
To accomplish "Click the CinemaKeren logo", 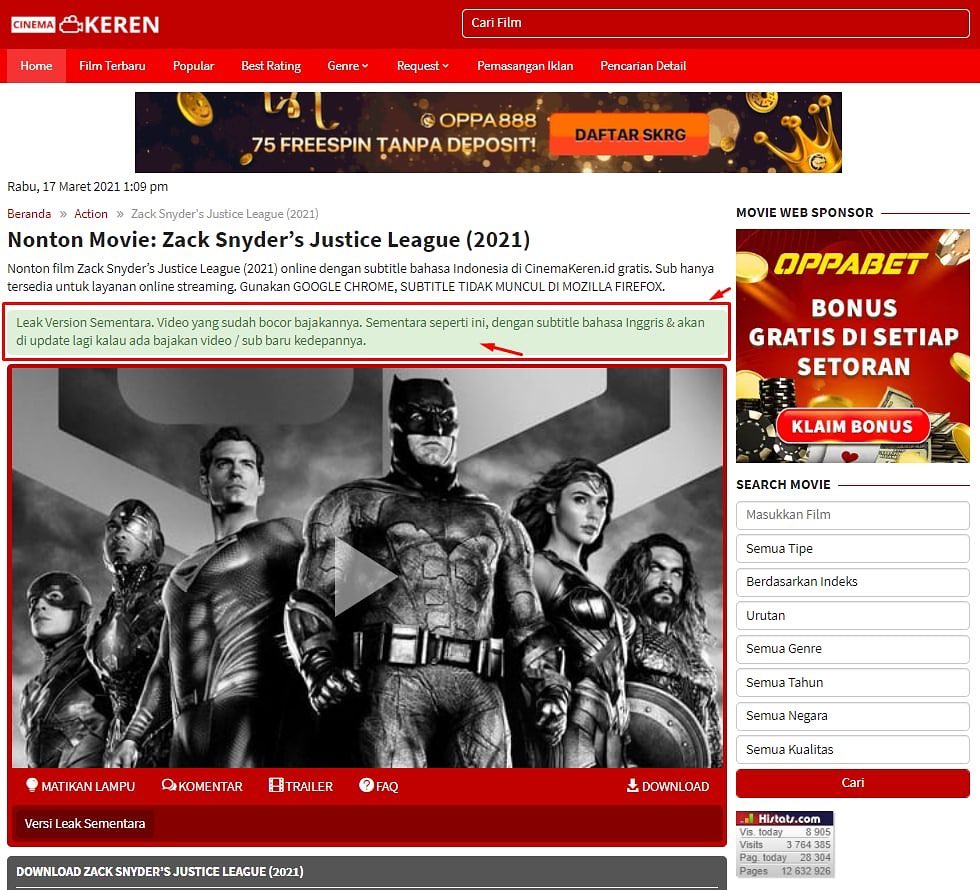I will pyautogui.click(x=85, y=24).
